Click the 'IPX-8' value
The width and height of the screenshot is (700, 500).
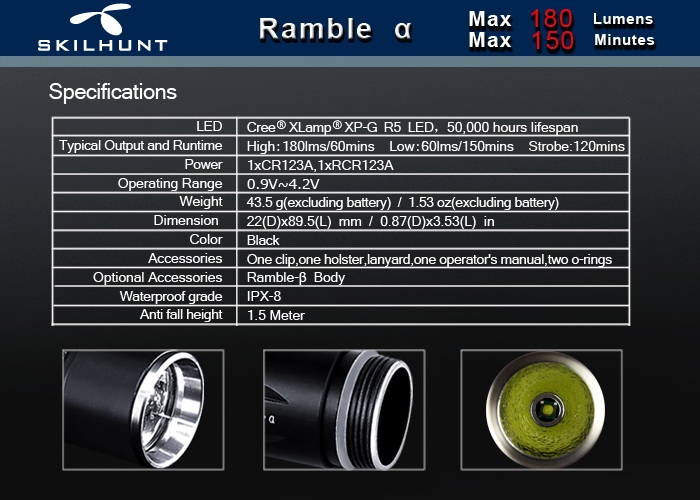pos(264,296)
